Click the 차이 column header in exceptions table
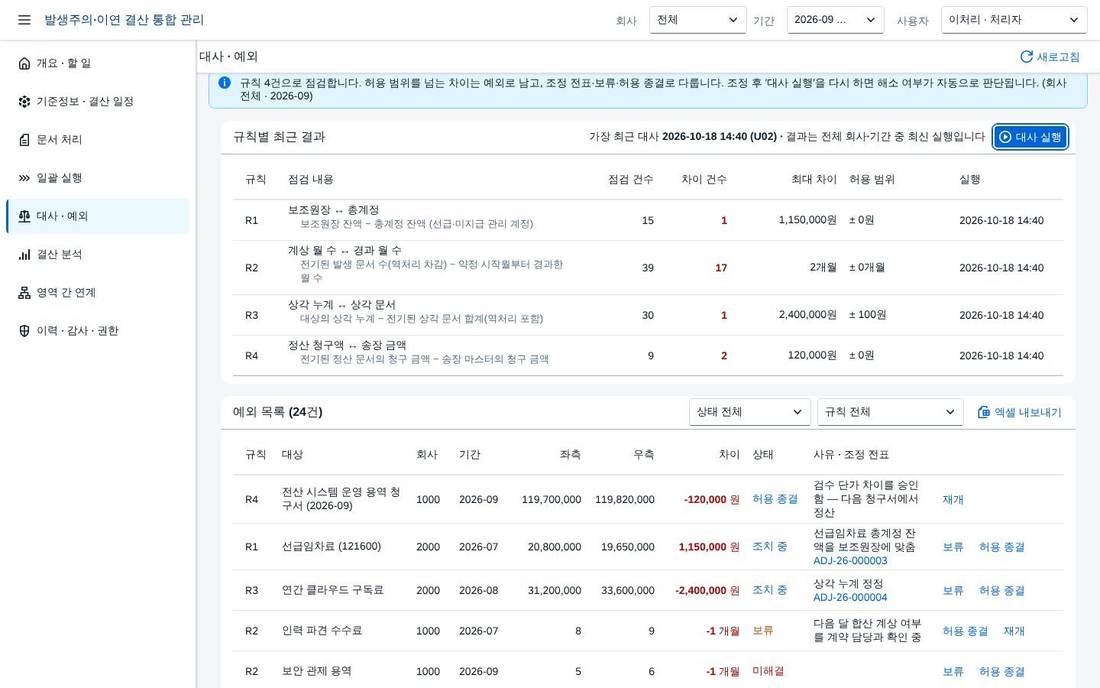This screenshot has width=1100, height=688. (x=729, y=454)
